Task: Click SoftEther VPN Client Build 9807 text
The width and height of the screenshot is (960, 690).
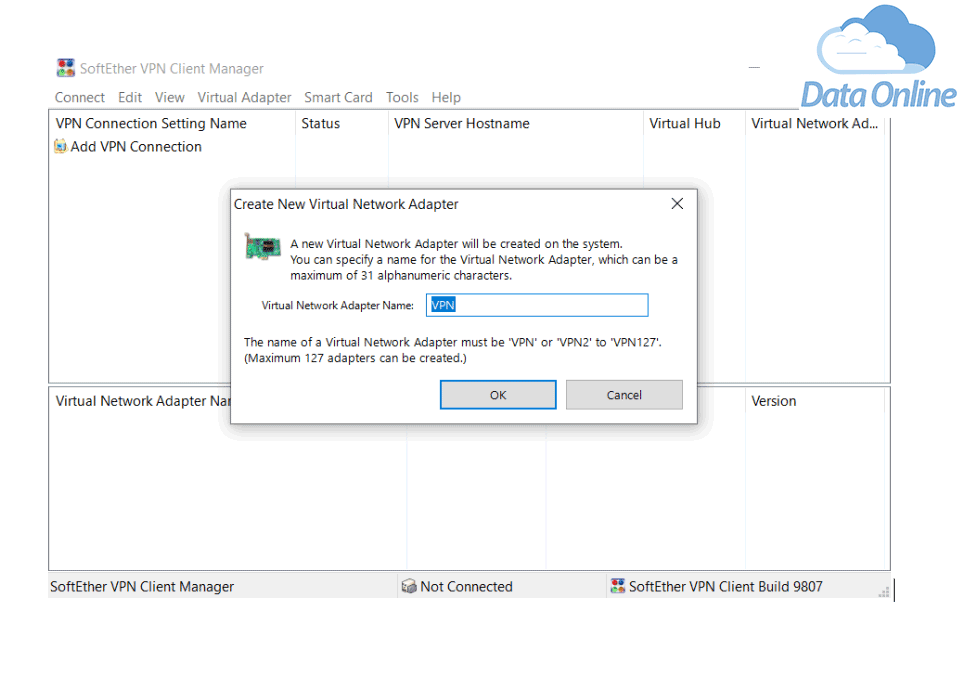Action: click(x=726, y=587)
